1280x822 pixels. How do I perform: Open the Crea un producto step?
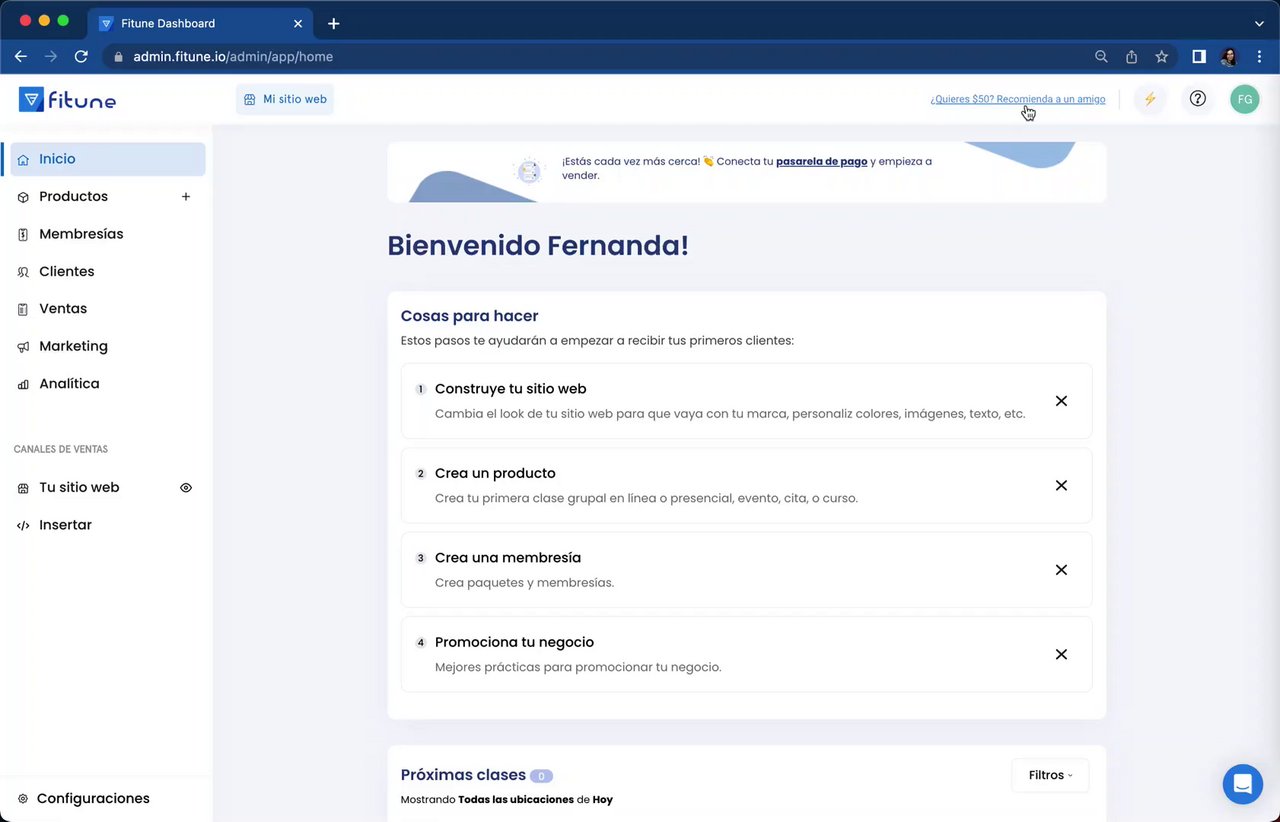tap(746, 485)
